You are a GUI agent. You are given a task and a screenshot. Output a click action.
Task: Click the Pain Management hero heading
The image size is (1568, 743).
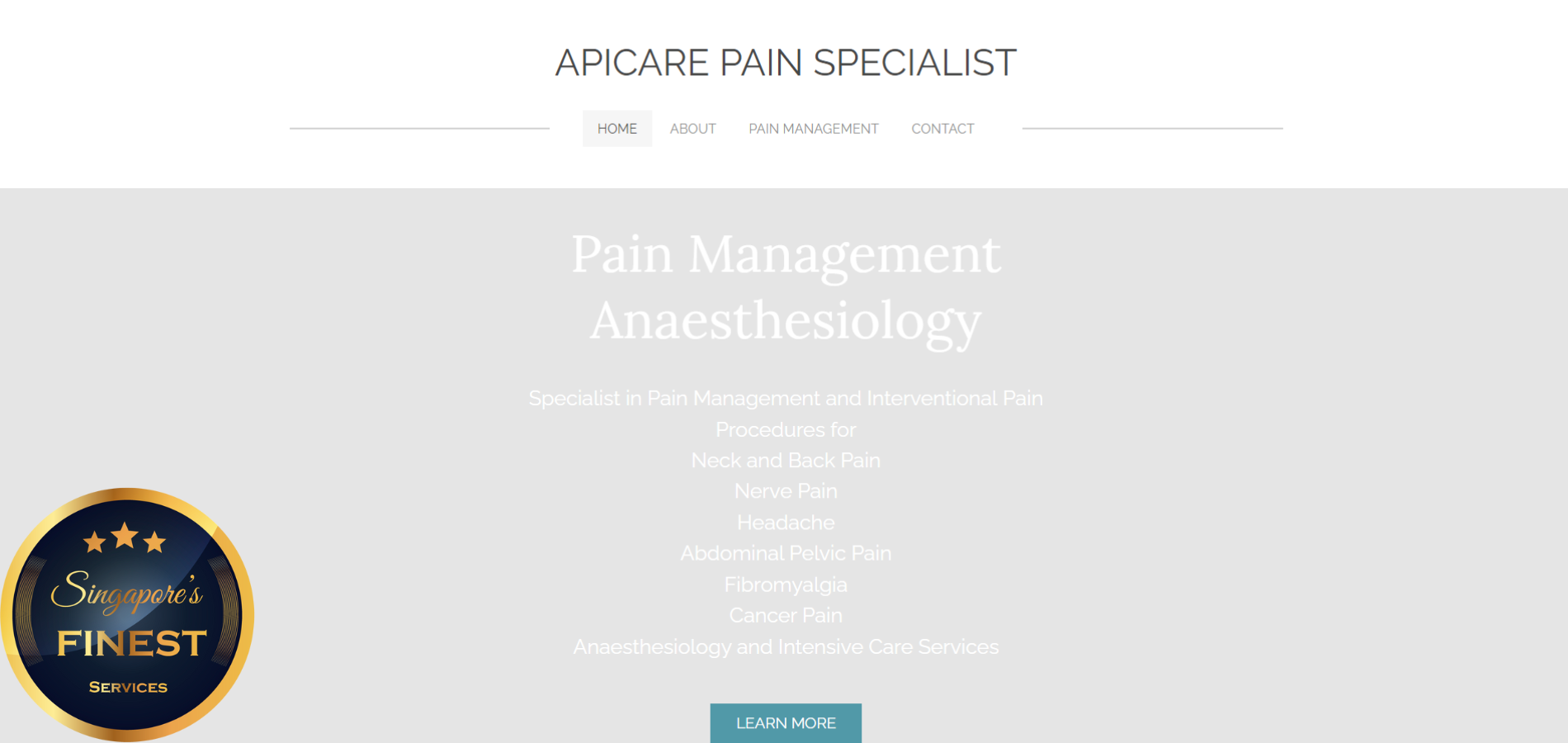coord(786,253)
